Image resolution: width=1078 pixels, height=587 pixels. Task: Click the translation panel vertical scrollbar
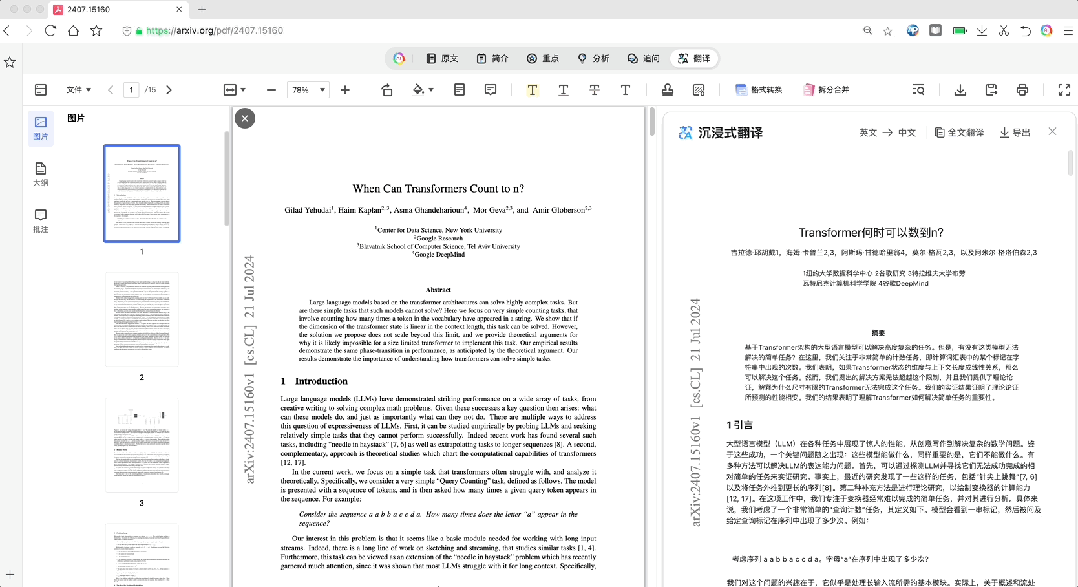pyautogui.click(x=1070, y=164)
